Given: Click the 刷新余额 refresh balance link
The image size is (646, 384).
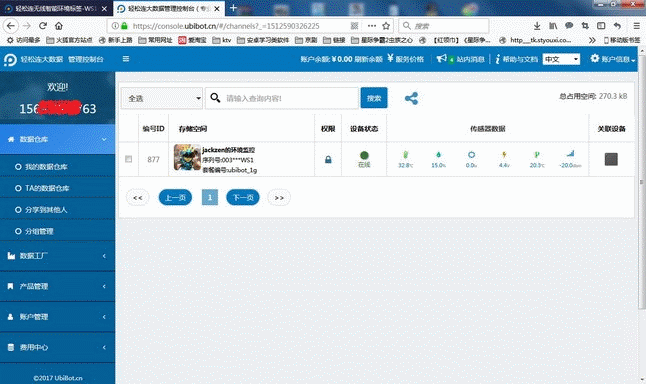Looking at the screenshot, I should [x=368, y=59].
